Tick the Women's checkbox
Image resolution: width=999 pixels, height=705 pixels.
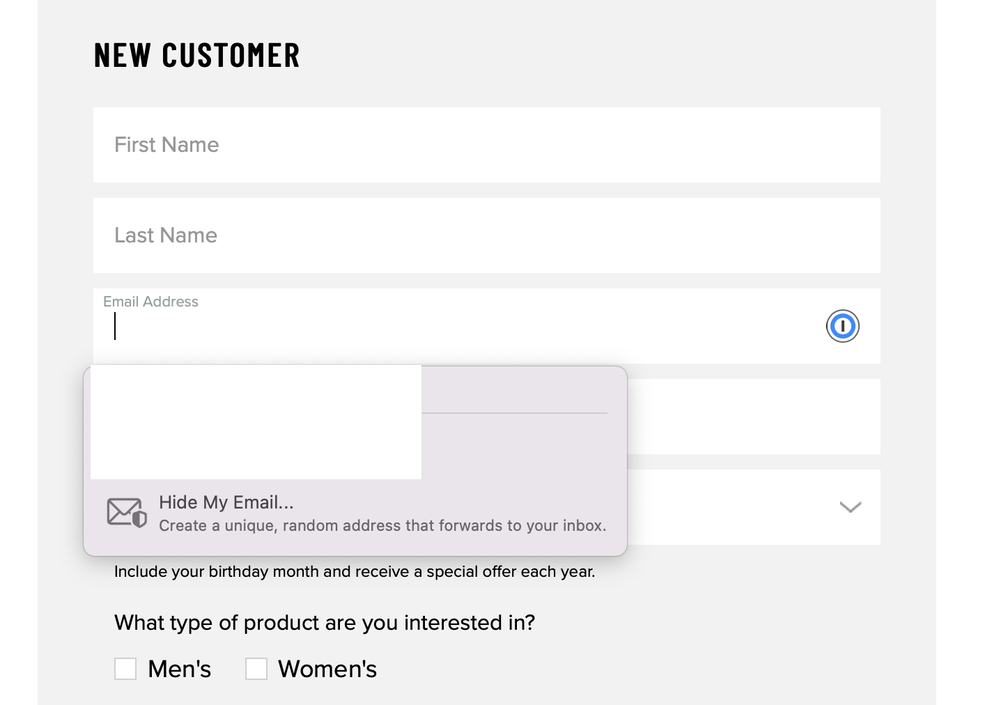257,669
